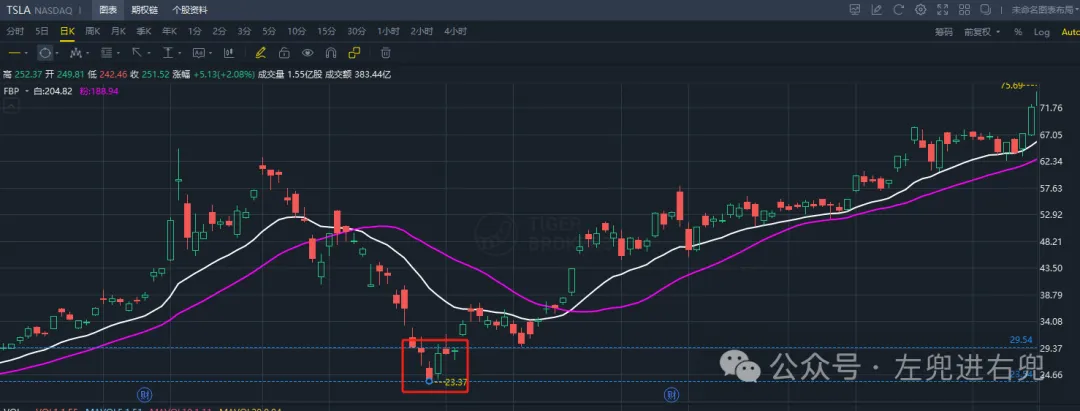Viewport: 1080px width, 411px height.
Task: Select the arrow annotation tool
Action: [136, 52]
